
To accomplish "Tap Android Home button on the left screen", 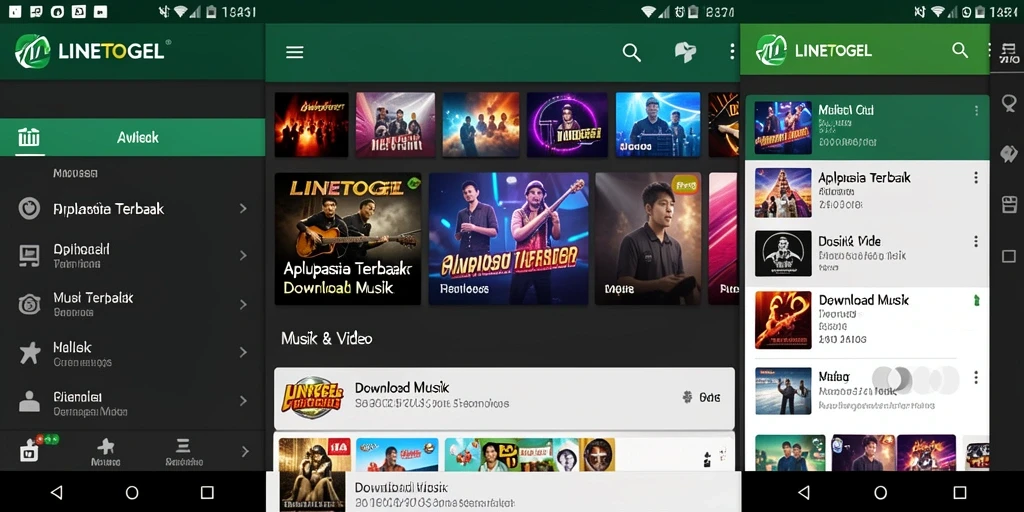I will coord(132,492).
